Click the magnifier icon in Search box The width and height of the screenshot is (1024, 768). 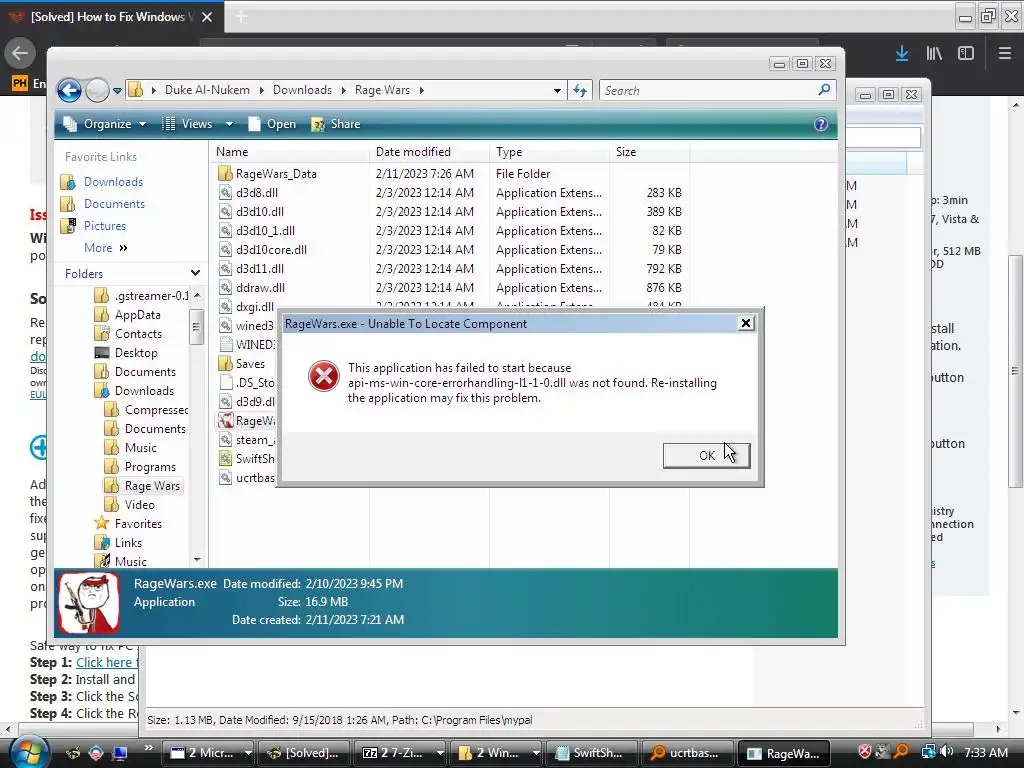click(x=824, y=89)
